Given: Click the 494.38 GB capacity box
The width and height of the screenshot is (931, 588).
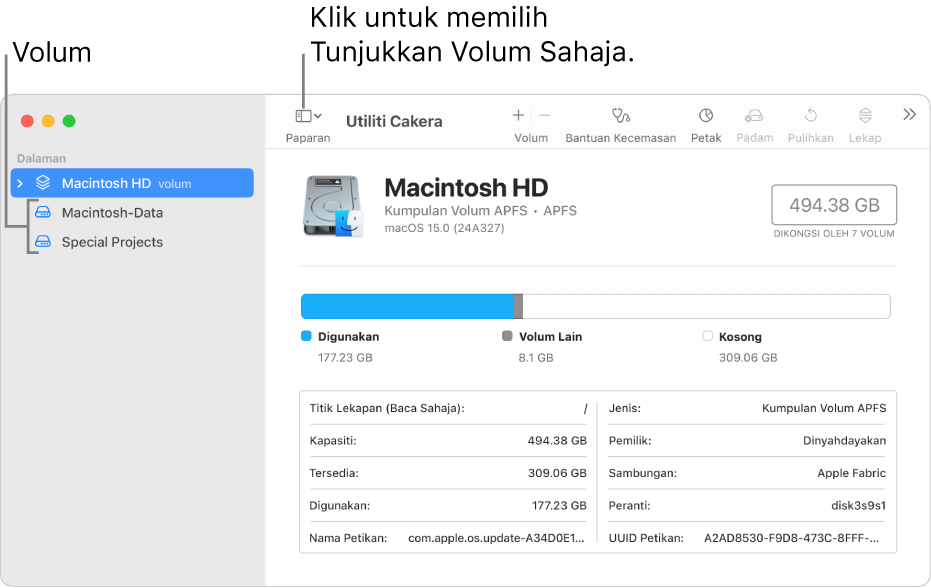Looking at the screenshot, I should pos(834,205).
